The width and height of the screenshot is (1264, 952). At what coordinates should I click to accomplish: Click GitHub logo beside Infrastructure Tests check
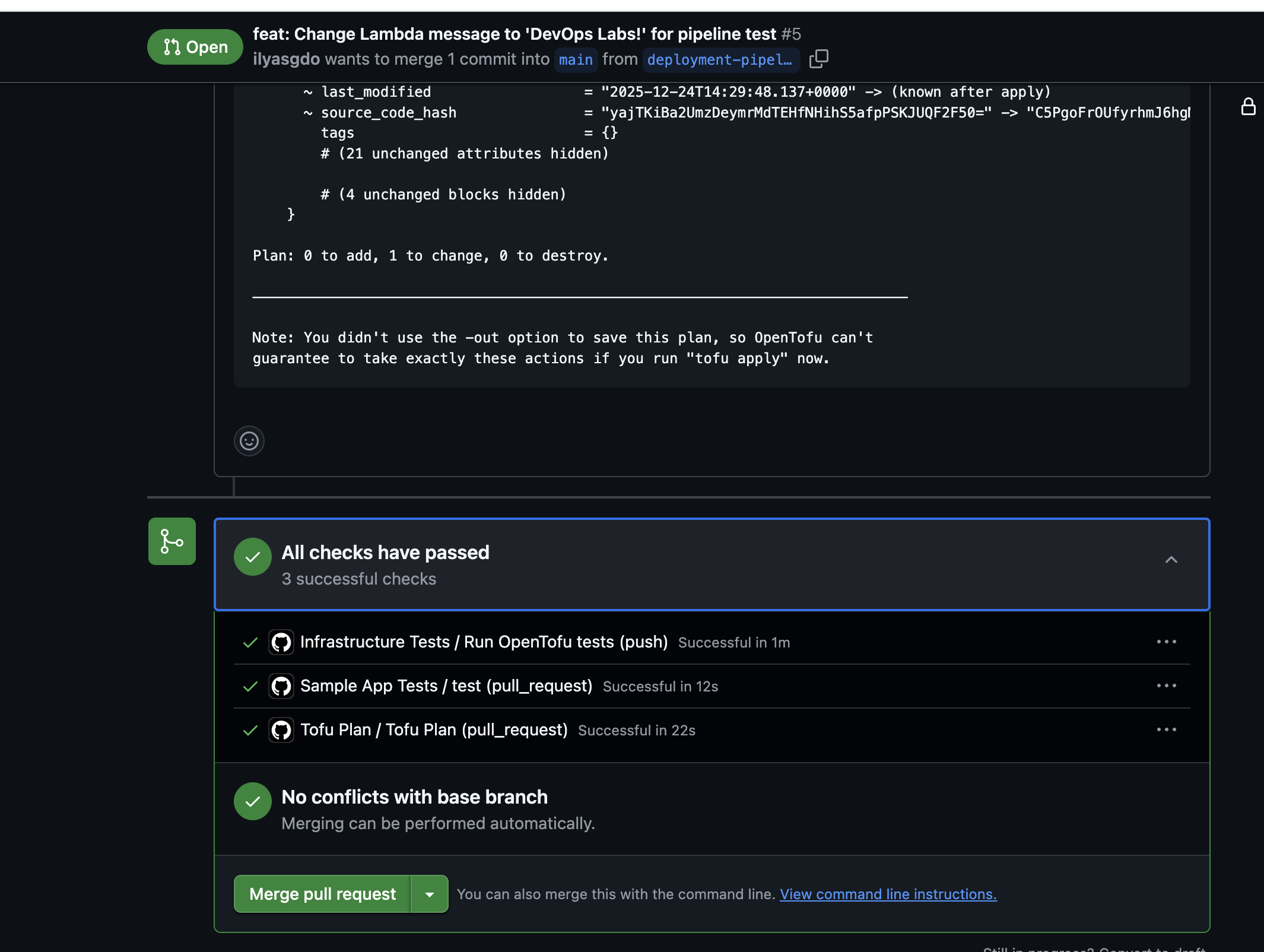click(x=281, y=642)
